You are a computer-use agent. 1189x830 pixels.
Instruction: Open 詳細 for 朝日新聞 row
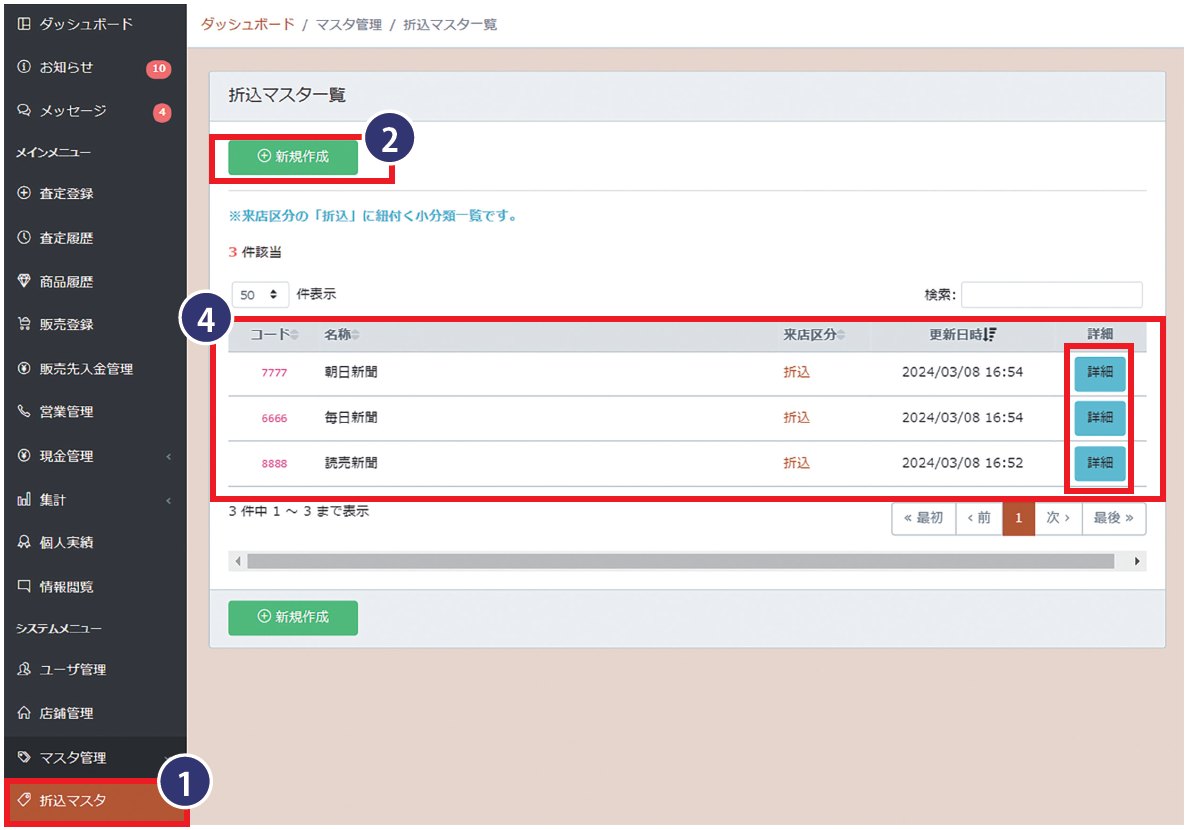[1100, 373]
